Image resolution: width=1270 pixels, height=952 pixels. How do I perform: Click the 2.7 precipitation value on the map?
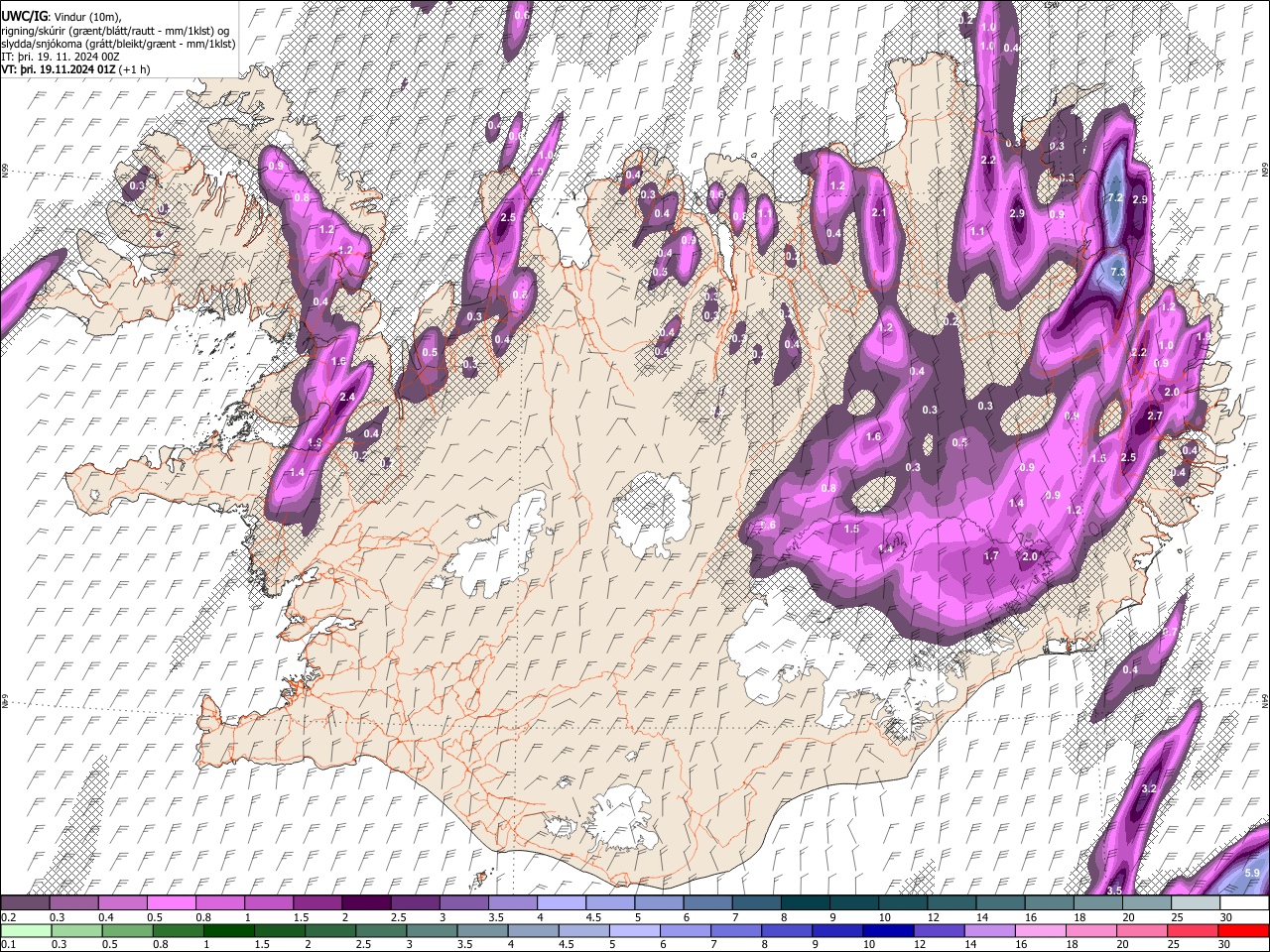(1155, 416)
